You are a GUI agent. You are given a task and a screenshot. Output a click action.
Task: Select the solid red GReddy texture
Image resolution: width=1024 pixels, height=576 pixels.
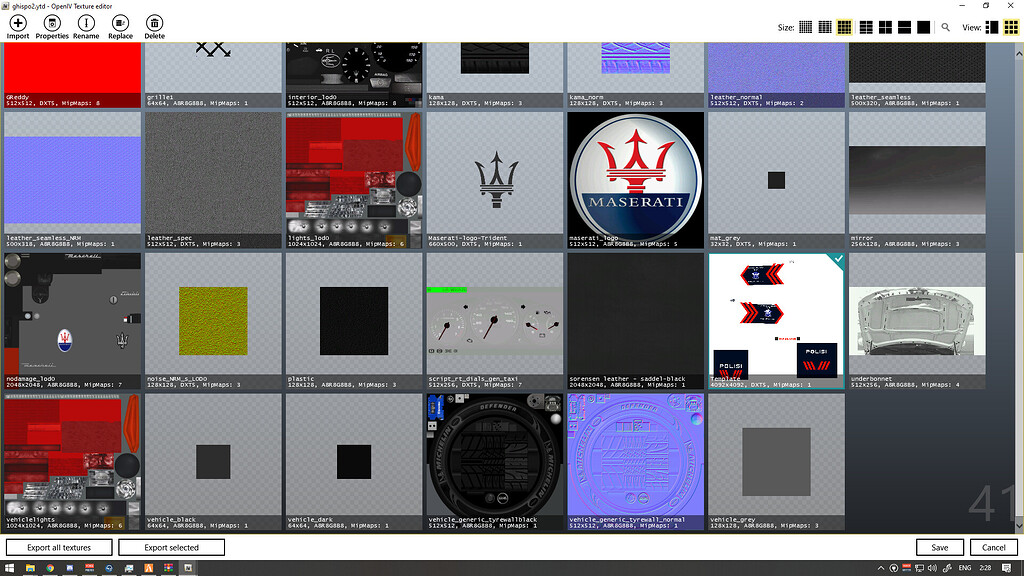(72, 70)
